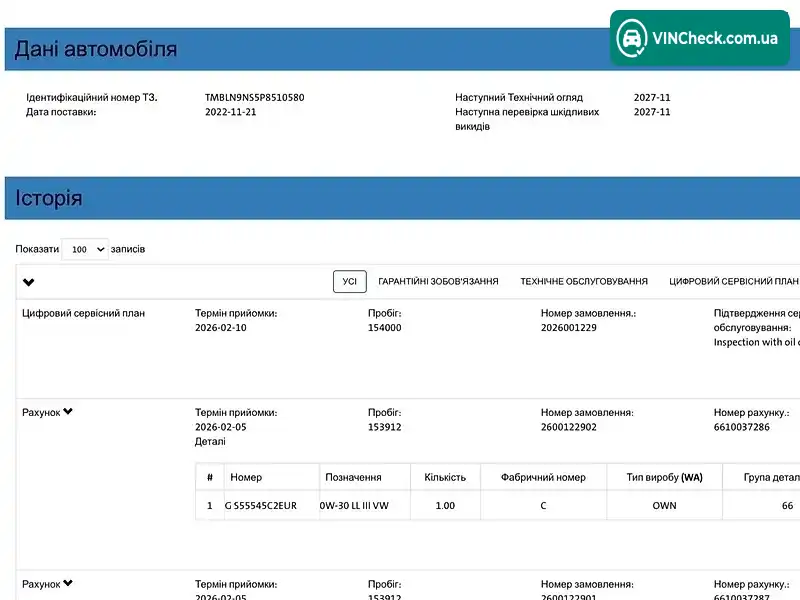Screen dimensions: 800x600
Task: Switch to ГАРАНТІЙНІ ЗОБОВ'ЯЗАННЯ tab
Action: [x=438, y=282]
